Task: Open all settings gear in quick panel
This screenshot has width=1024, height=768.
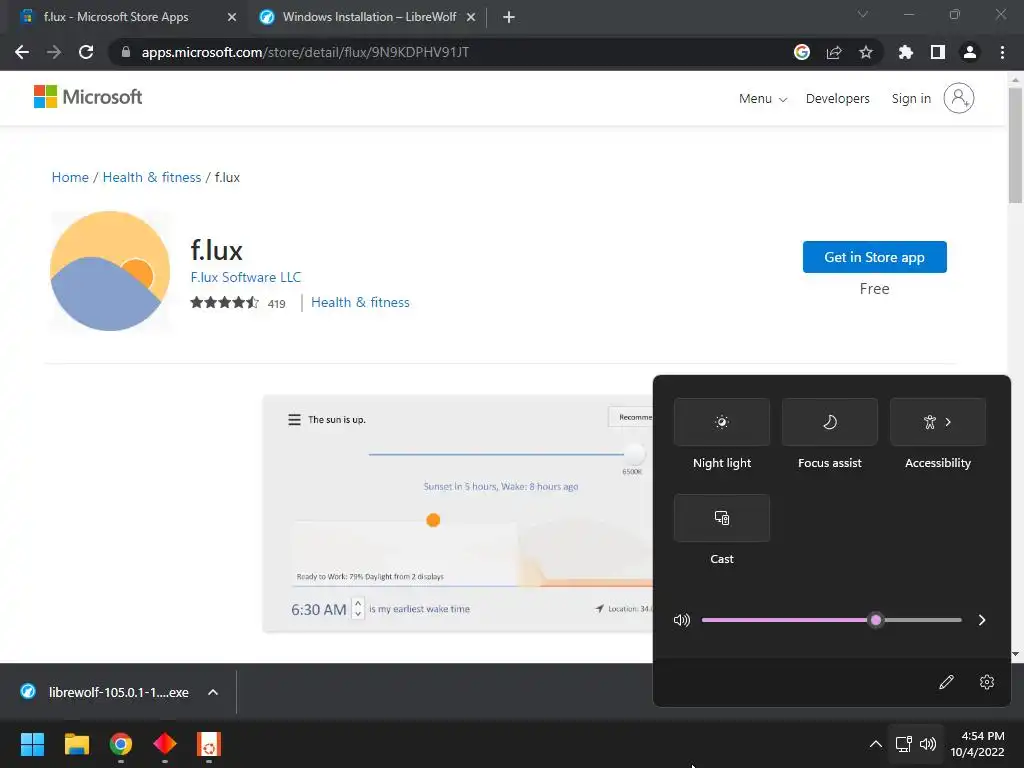Action: tap(987, 682)
